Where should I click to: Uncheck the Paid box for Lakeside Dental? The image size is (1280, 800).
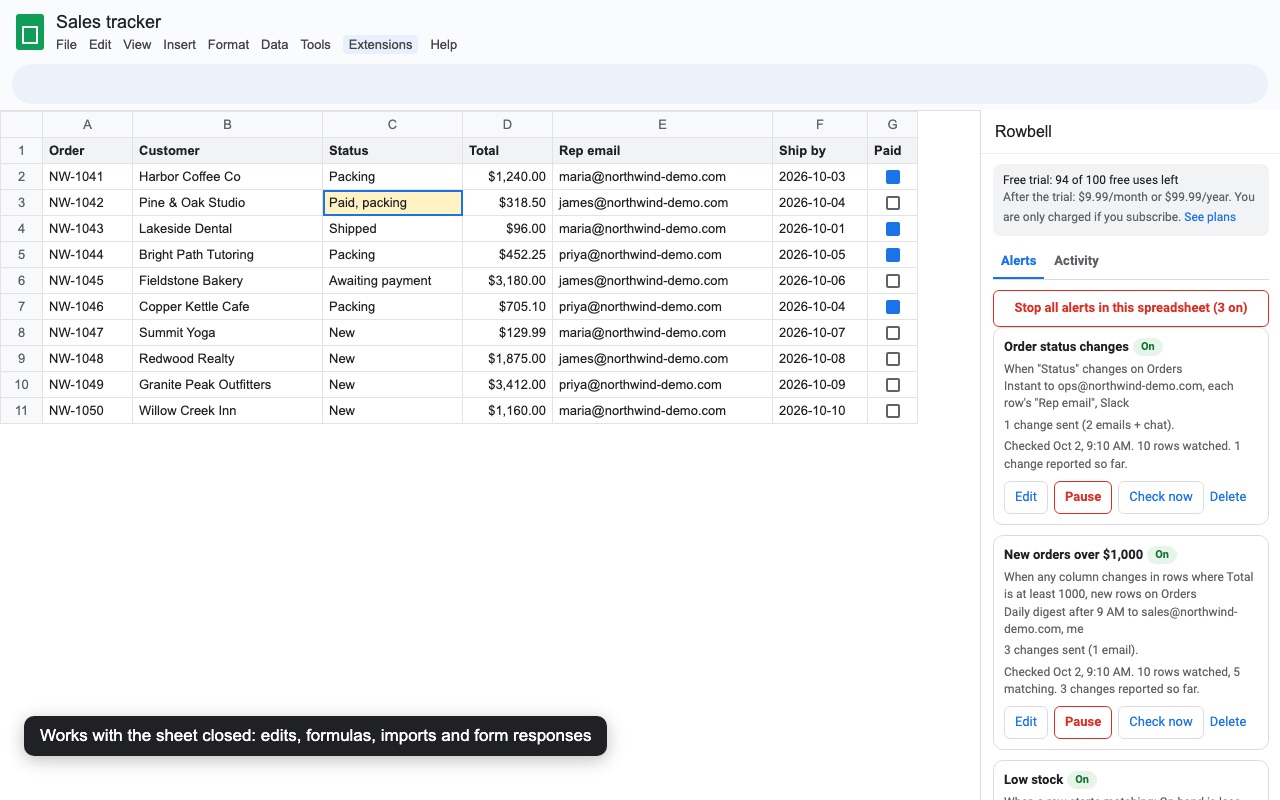pos(893,229)
